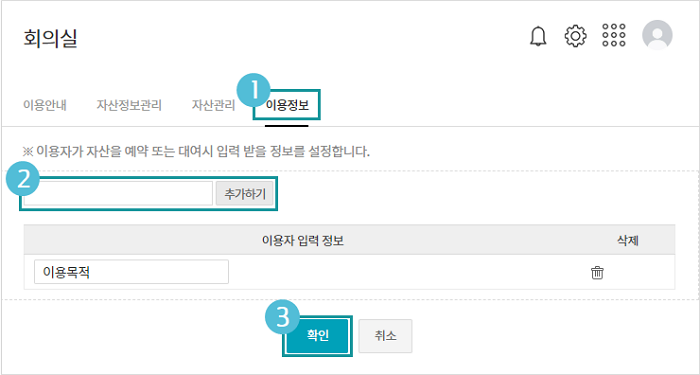This screenshot has height=375, width=700.
Task: Click into the 이용목적 text field
Action: pos(131,272)
